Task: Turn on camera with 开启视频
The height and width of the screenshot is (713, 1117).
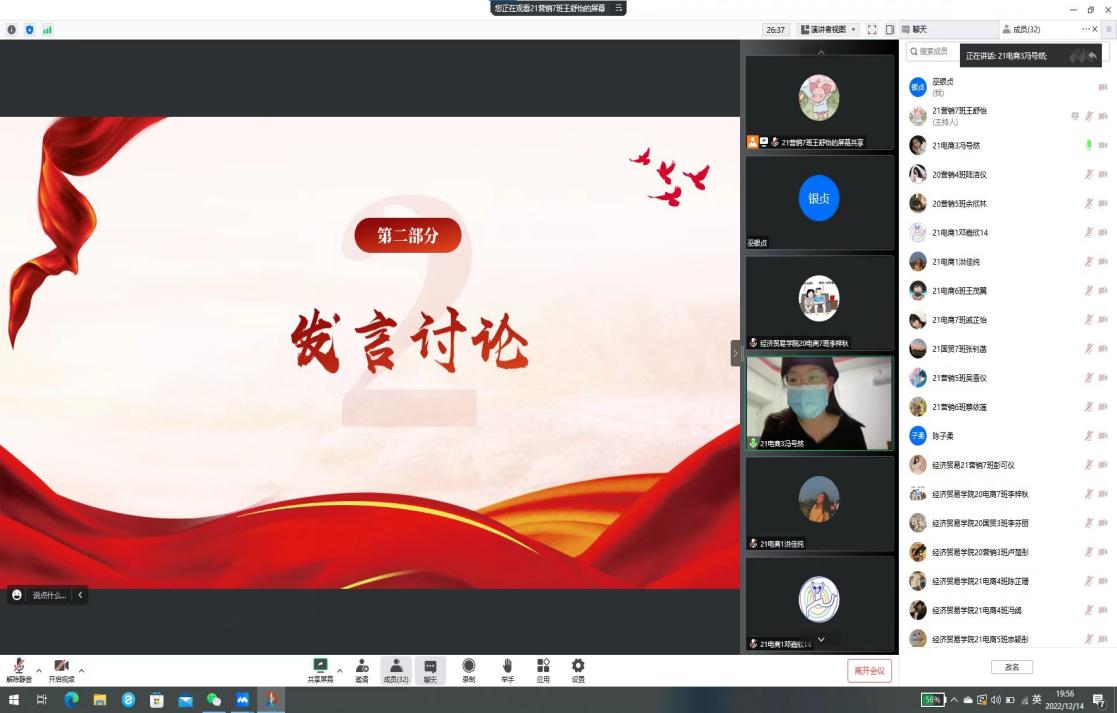Action: click(x=61, y=667)
